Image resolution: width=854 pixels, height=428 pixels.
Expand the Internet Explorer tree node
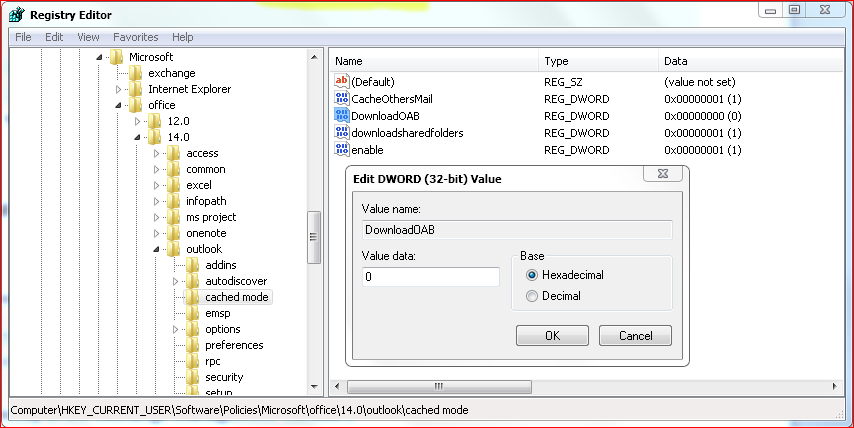pos(118,89)
